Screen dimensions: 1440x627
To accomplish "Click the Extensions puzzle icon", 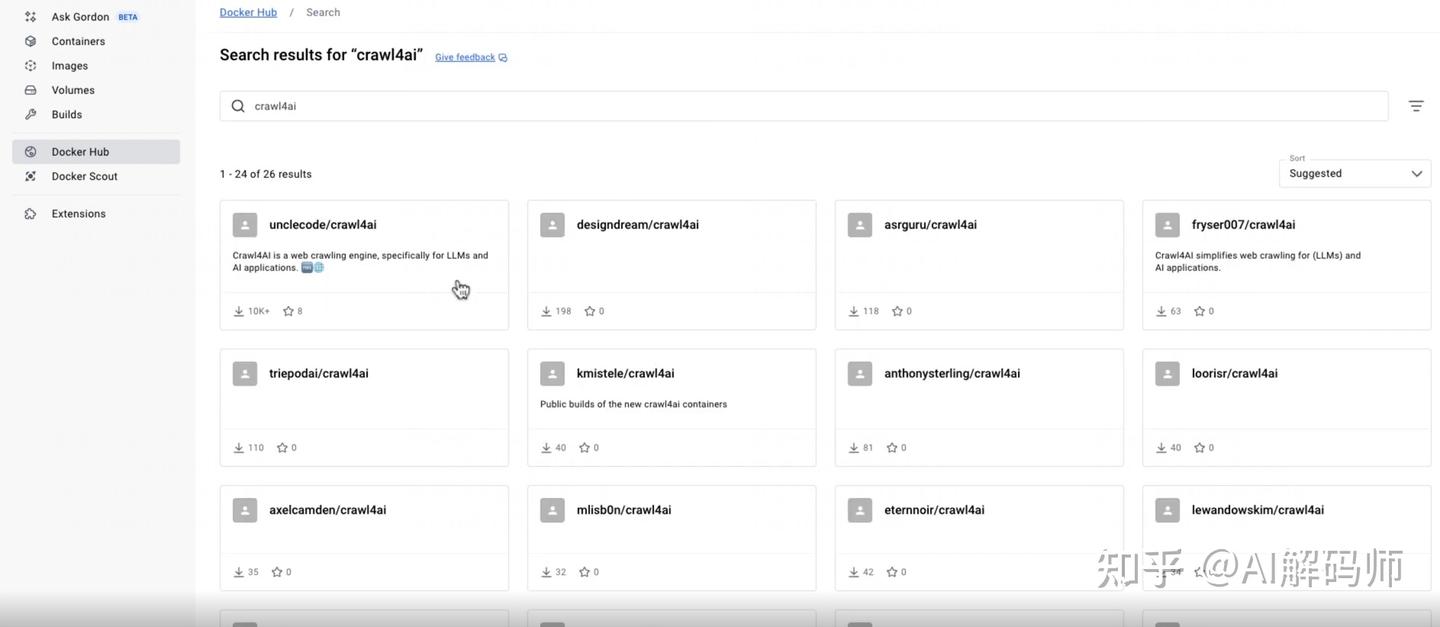I will tap(31, 214).
